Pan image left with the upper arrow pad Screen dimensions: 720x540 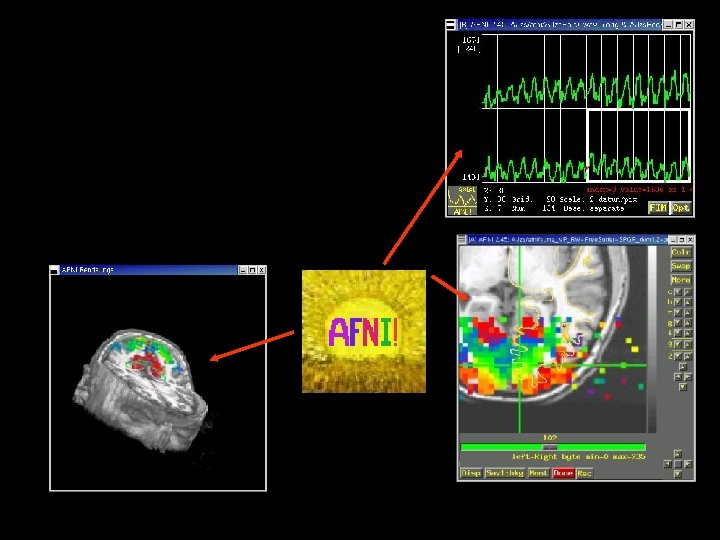(678, 377)
